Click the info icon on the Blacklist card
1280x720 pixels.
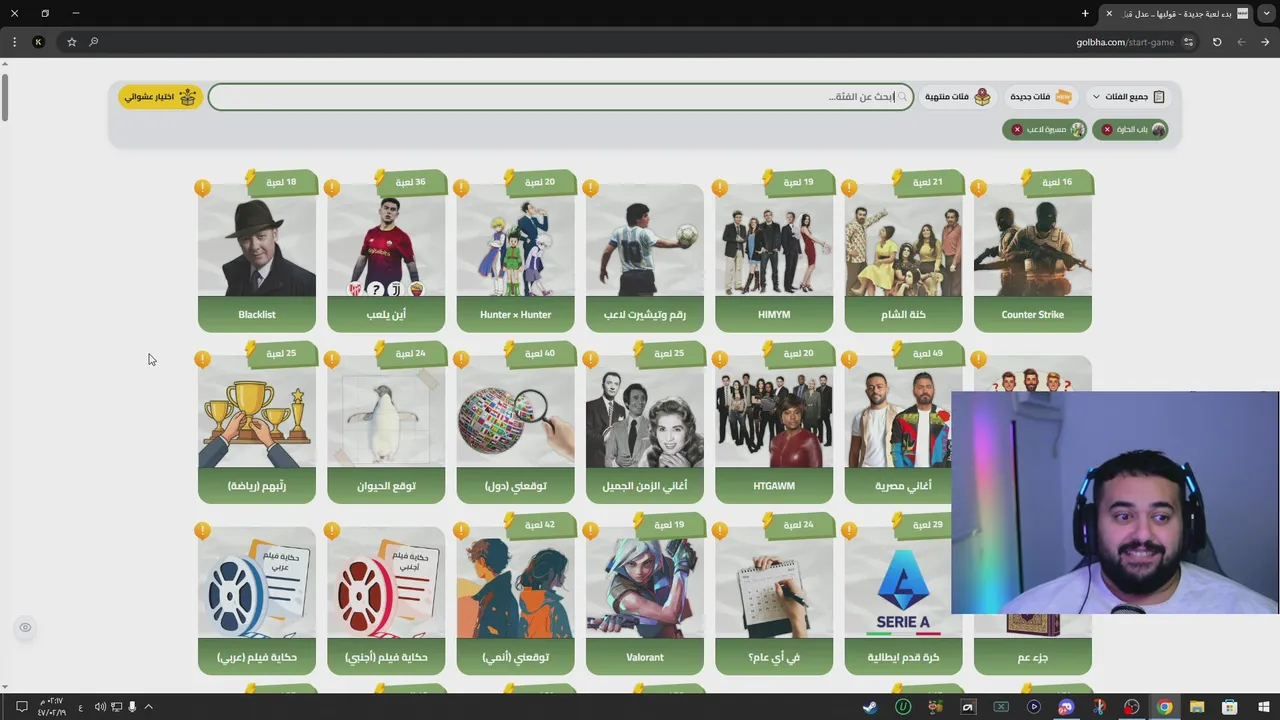pyautogui.click(x=203, y=188)
